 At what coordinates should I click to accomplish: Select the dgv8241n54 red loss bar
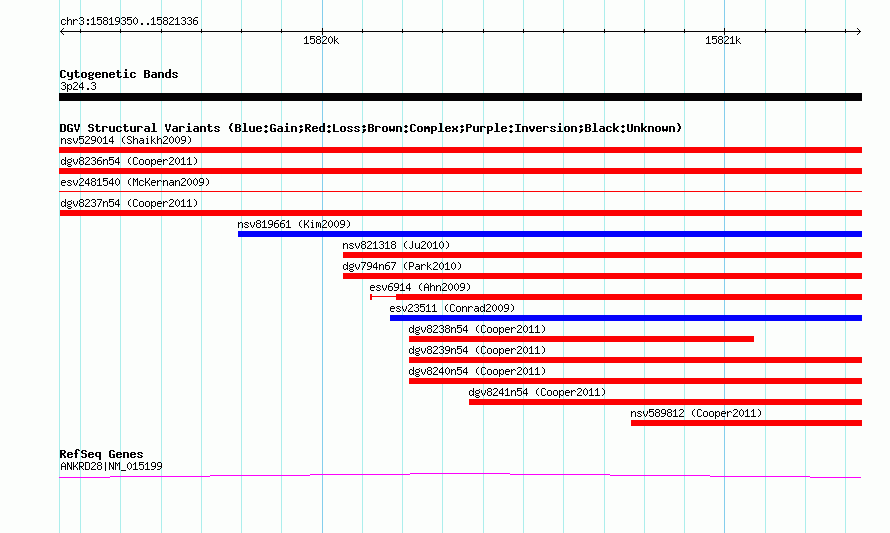pos(665,402)
